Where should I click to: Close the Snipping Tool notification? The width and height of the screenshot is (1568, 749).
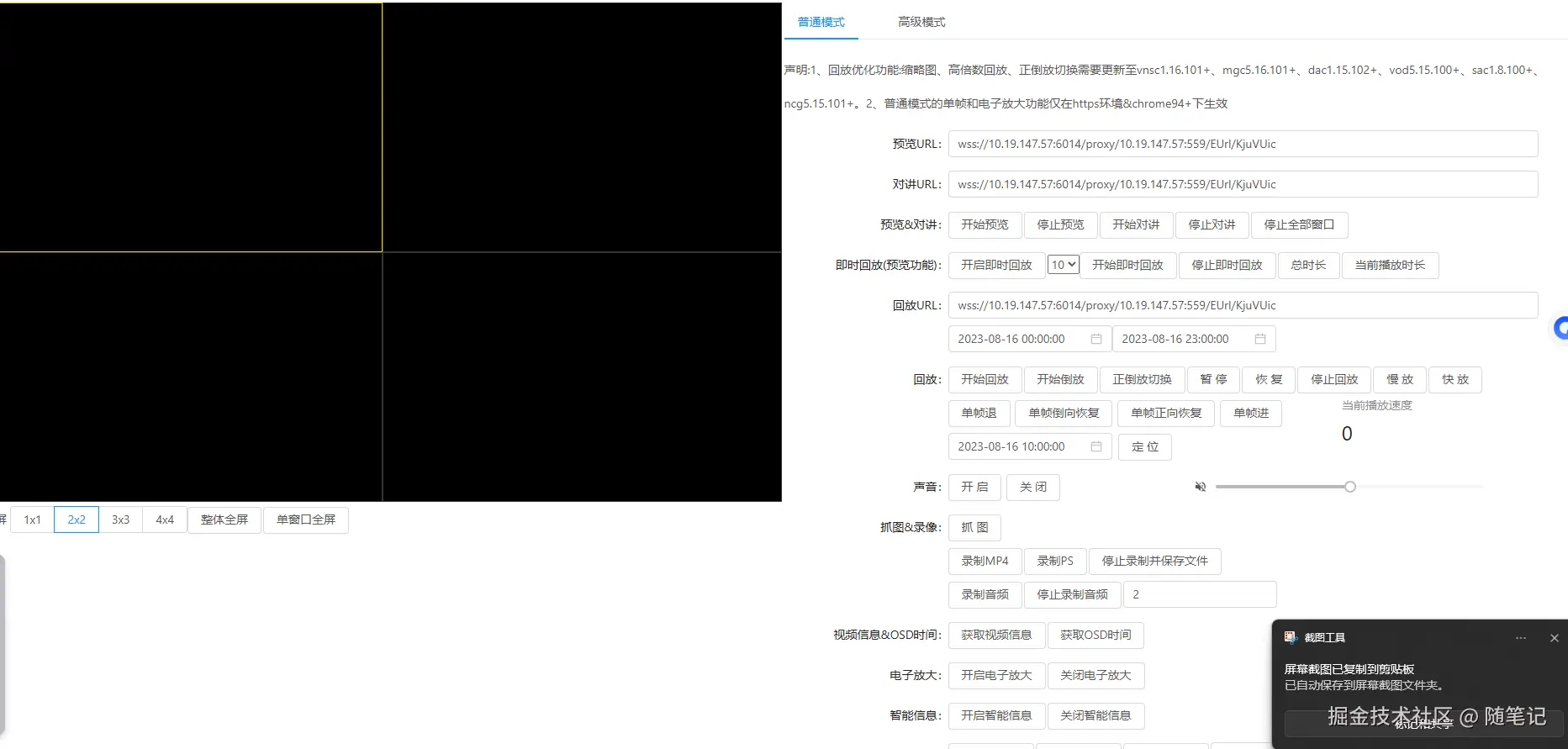click(1555, 638)
